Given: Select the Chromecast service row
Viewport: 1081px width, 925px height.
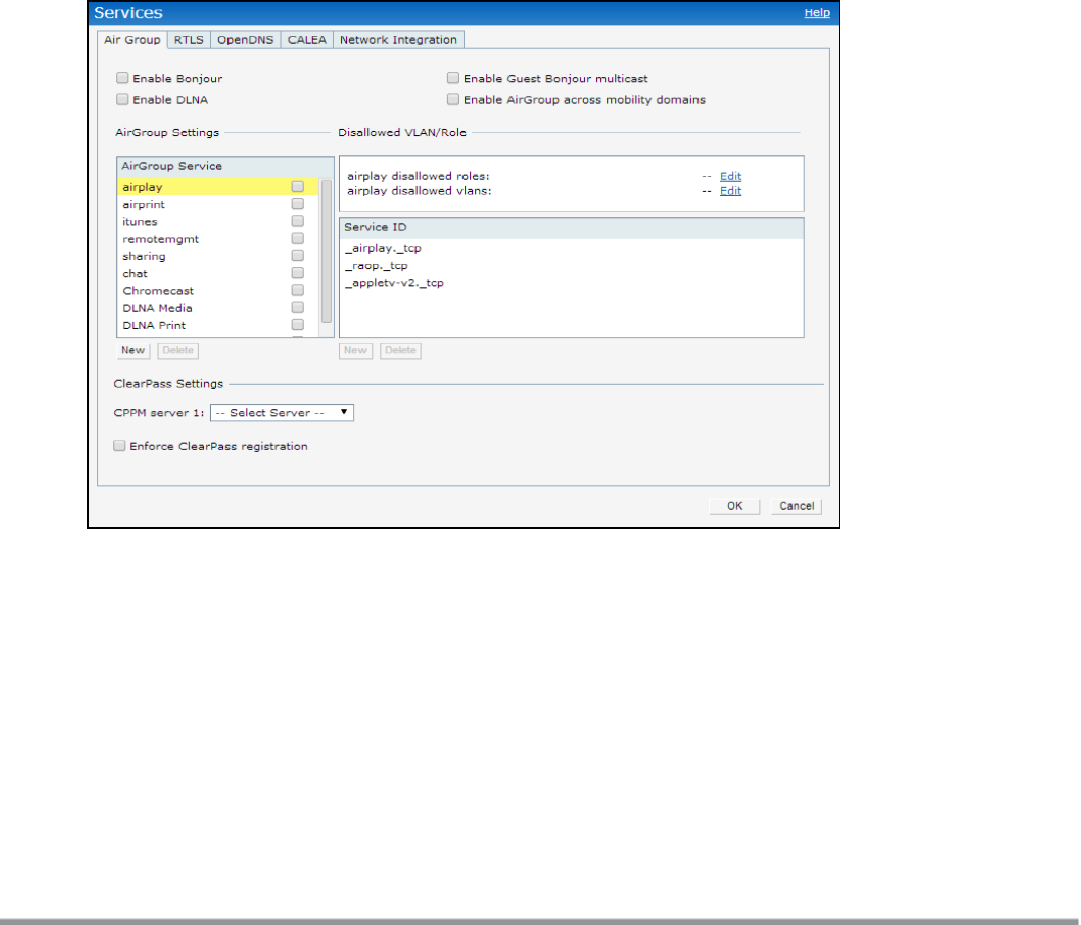Looking at the screenshot, I should 218,290.
